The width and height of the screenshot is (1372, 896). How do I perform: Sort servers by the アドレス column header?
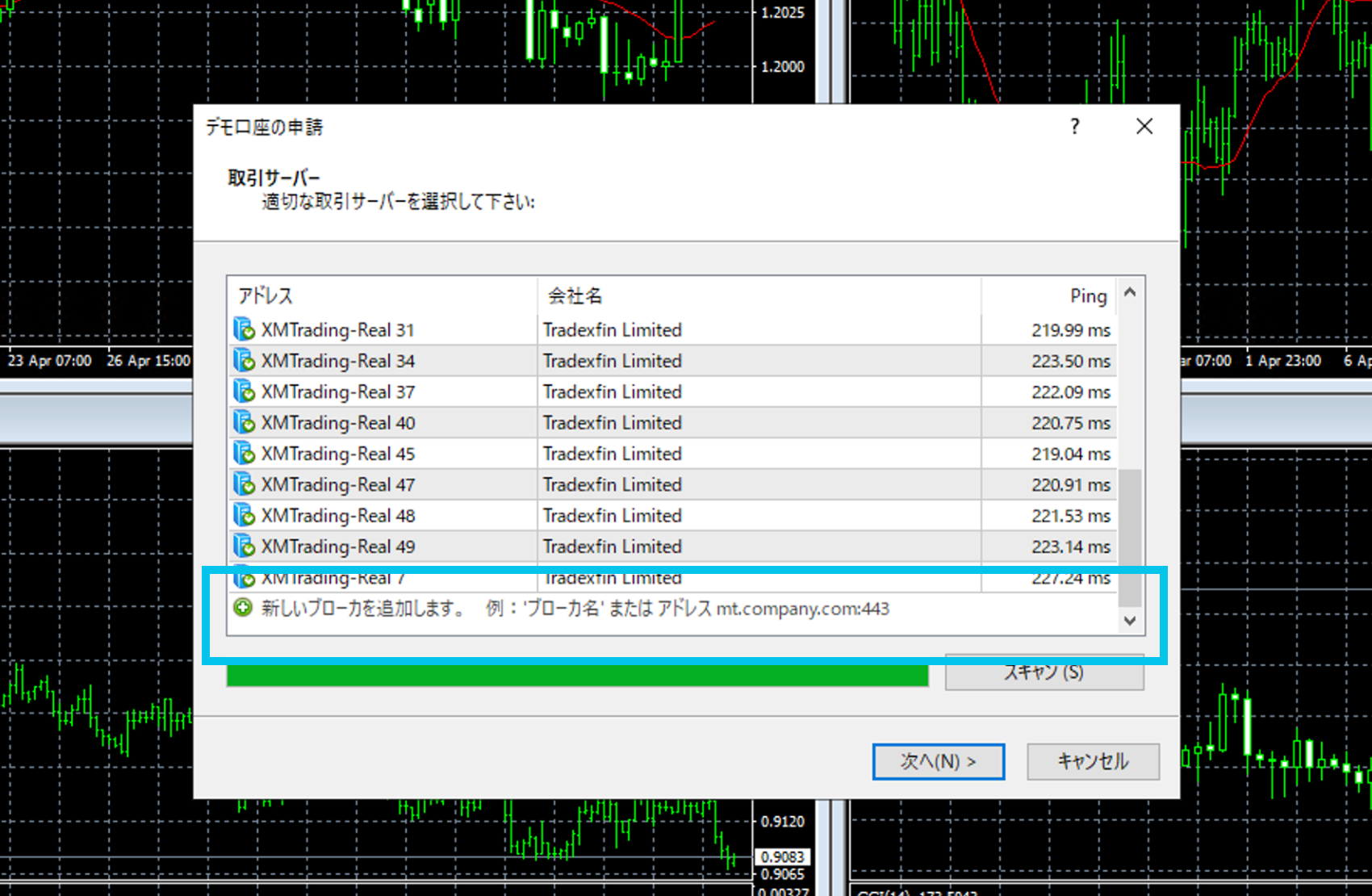(381, 296)
